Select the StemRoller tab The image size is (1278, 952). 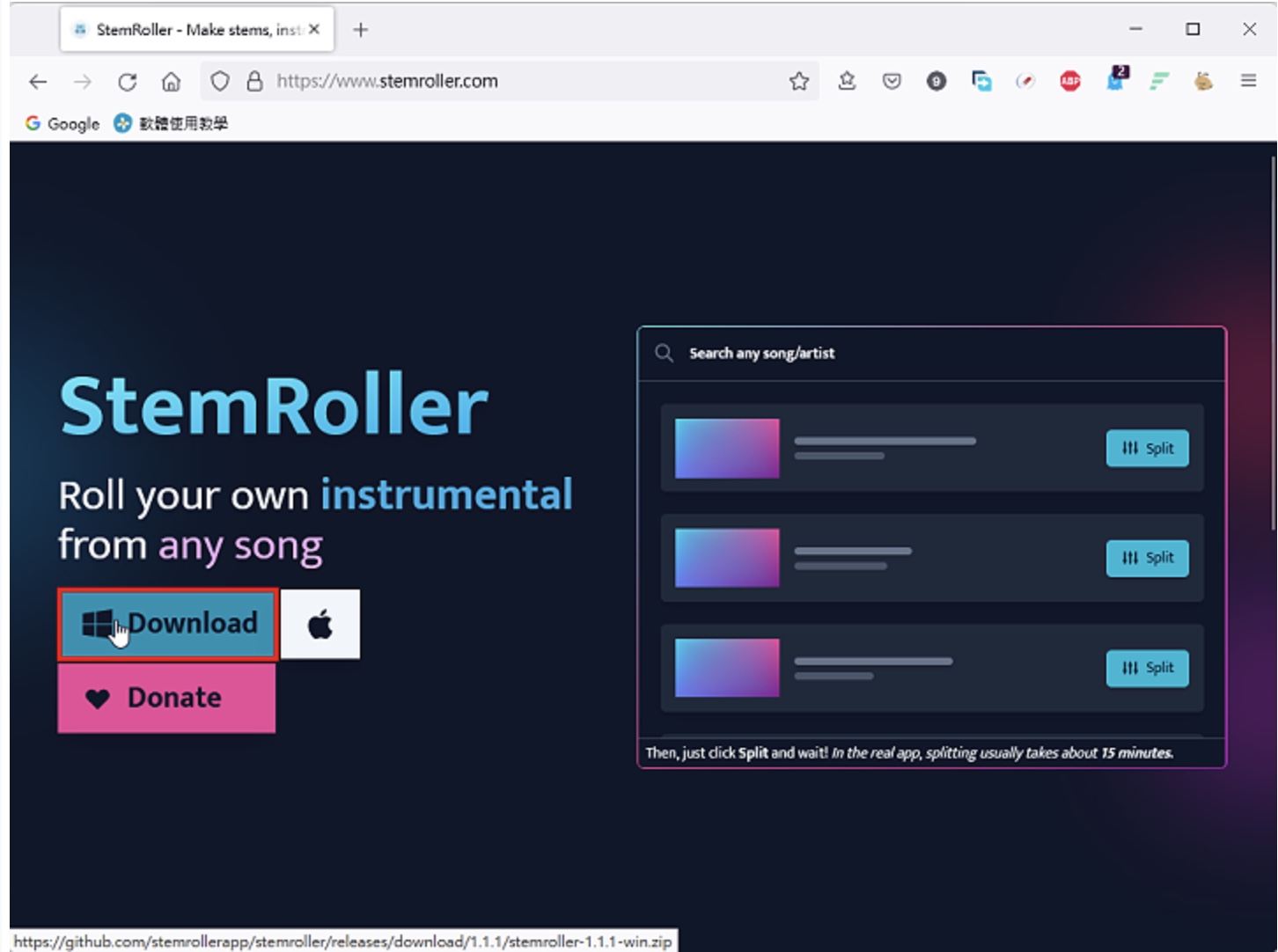197,30
